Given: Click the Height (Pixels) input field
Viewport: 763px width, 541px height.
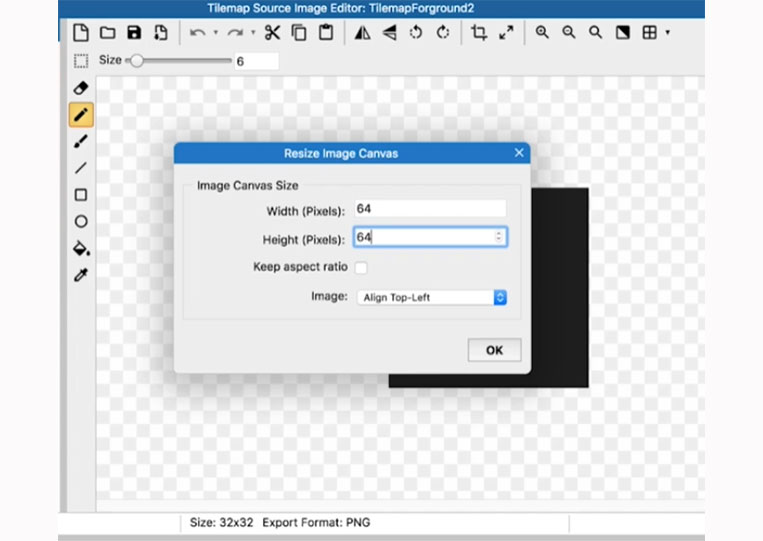Looking at the screenshot, I should pyautogui.click(x=430, y=237).
